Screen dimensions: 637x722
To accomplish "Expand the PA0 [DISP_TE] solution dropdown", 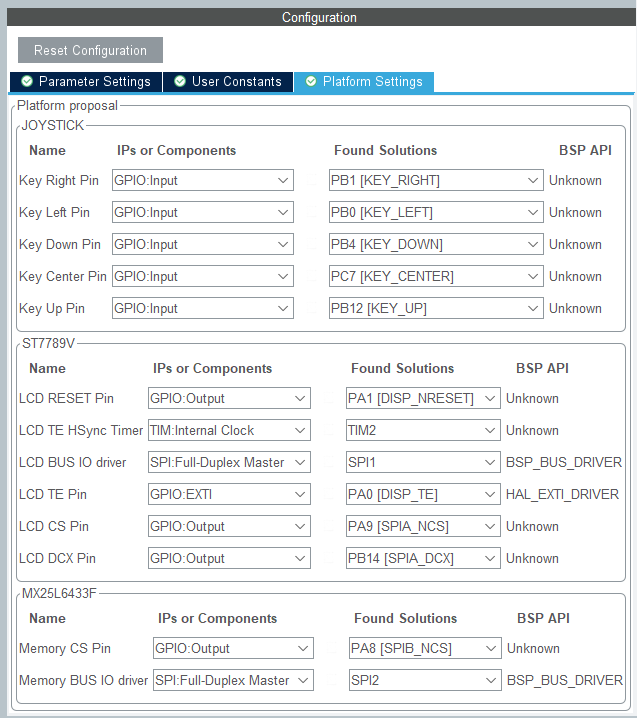I will (x=423, y=494).
